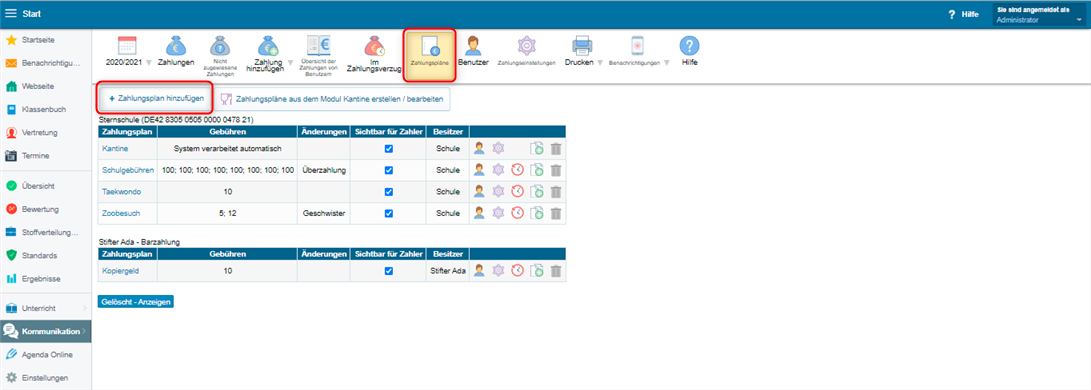This screenshot has width=1091, height=390.
Task: Open Zahlungseinstellungen gear icon in toolbar
Action: pyautogui.click(x=526, y=45)
